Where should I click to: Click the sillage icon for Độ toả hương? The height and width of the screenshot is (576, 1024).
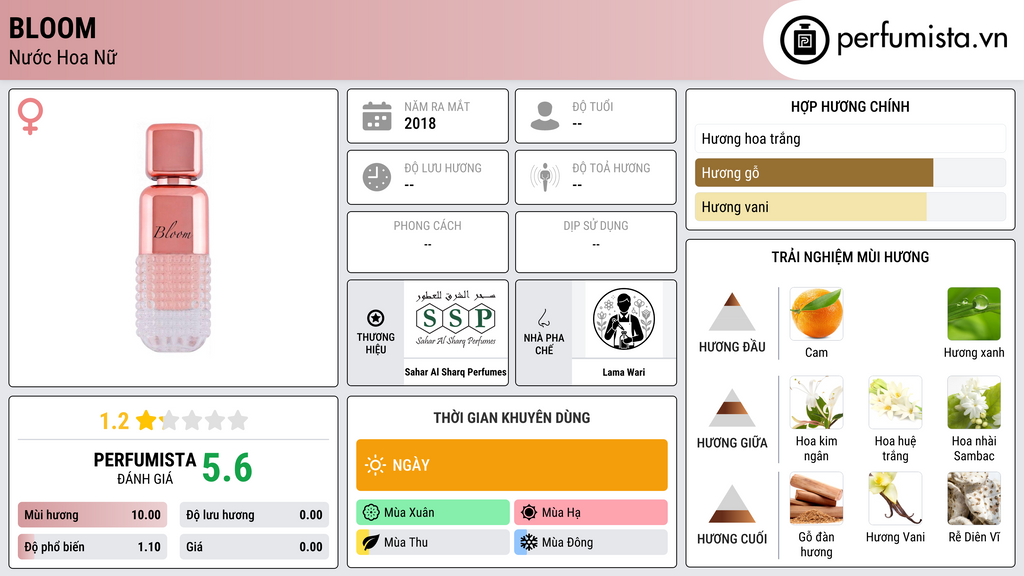click(545, 177)
